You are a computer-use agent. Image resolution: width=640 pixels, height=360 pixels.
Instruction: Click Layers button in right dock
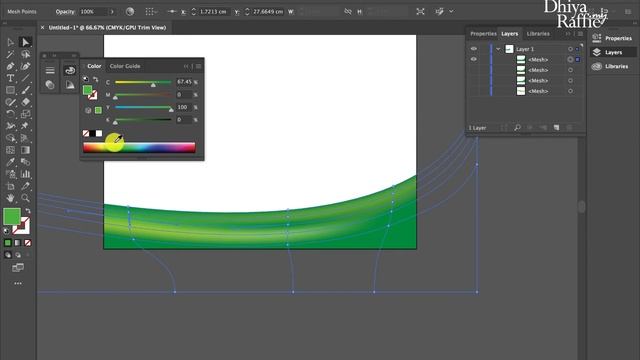coord(612,52)
